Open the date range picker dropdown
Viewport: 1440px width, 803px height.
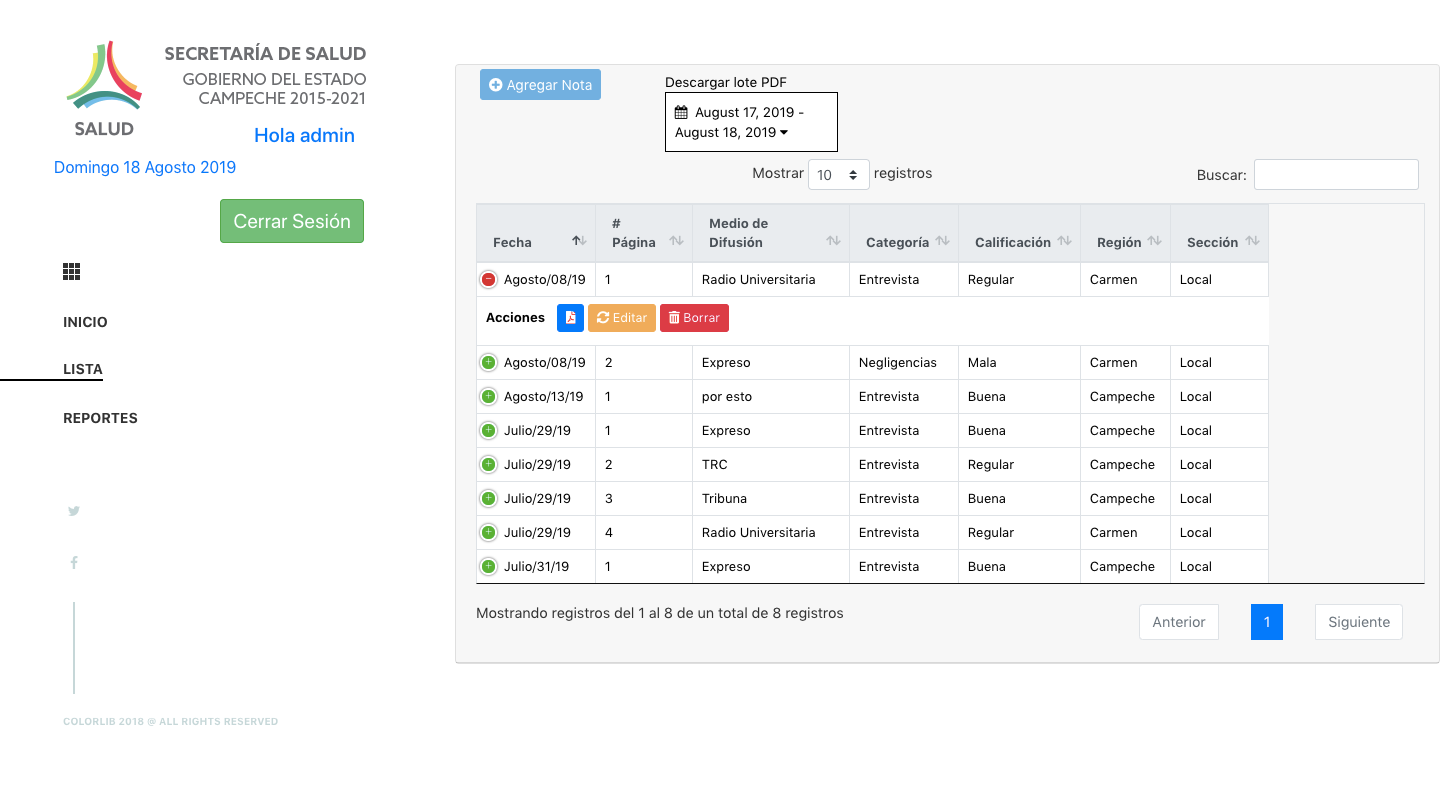pyautogui.click(x=750, y=122)
